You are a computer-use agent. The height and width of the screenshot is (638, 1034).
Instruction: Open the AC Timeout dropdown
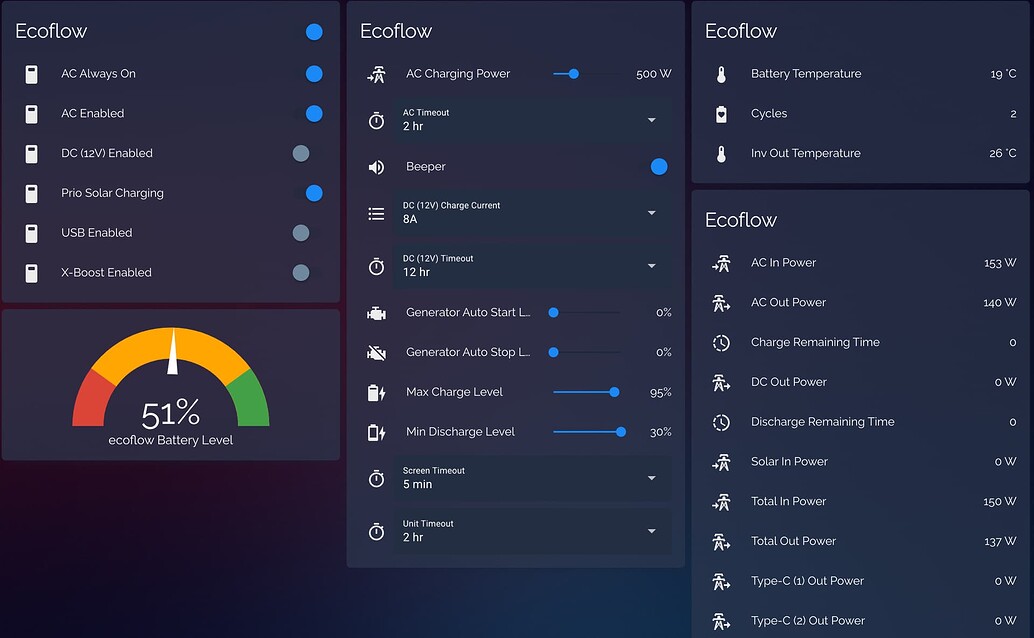(x=532, y=120)
